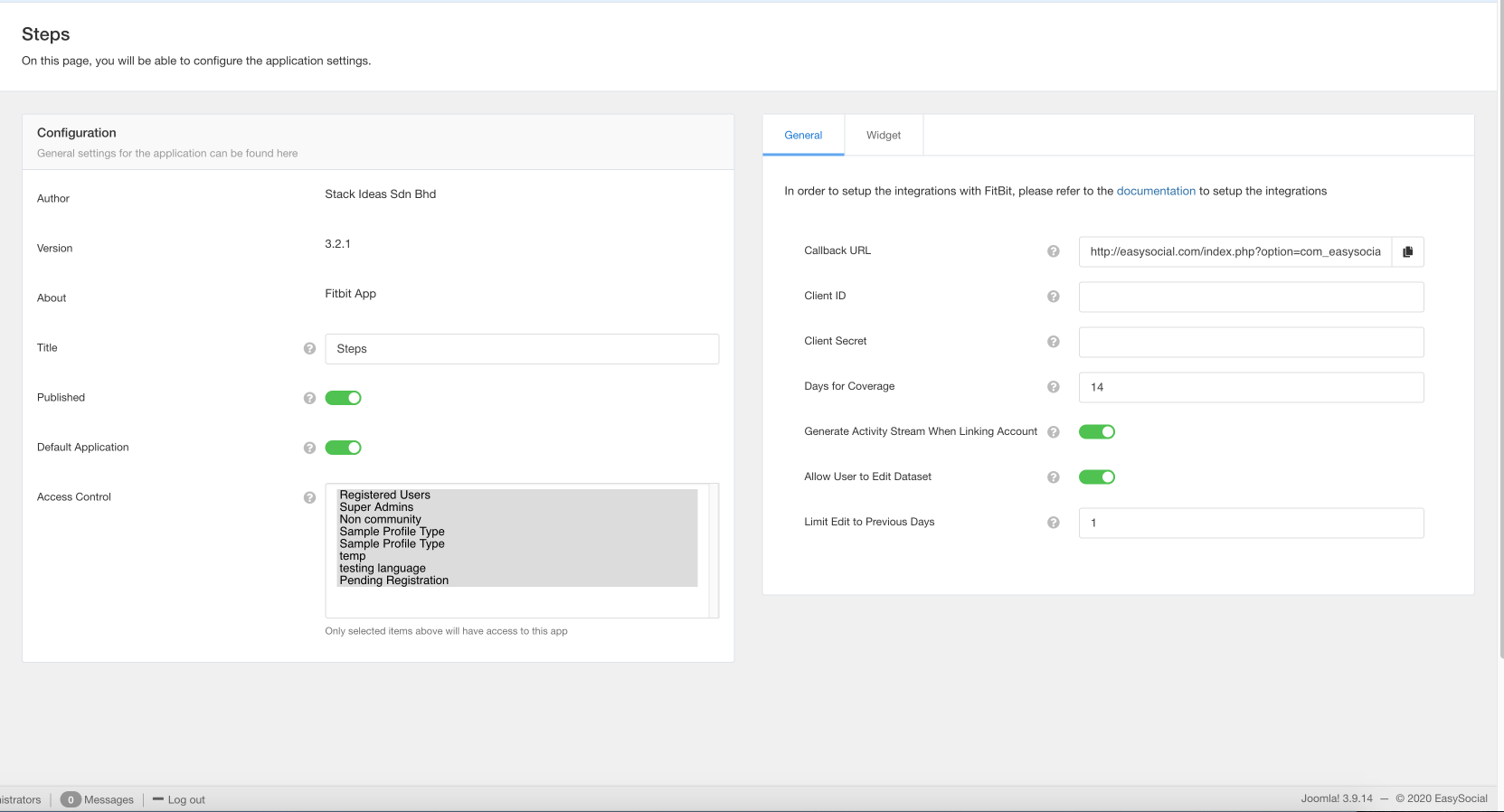
Task: Open the General tab
Action: [x=803, y=136]
